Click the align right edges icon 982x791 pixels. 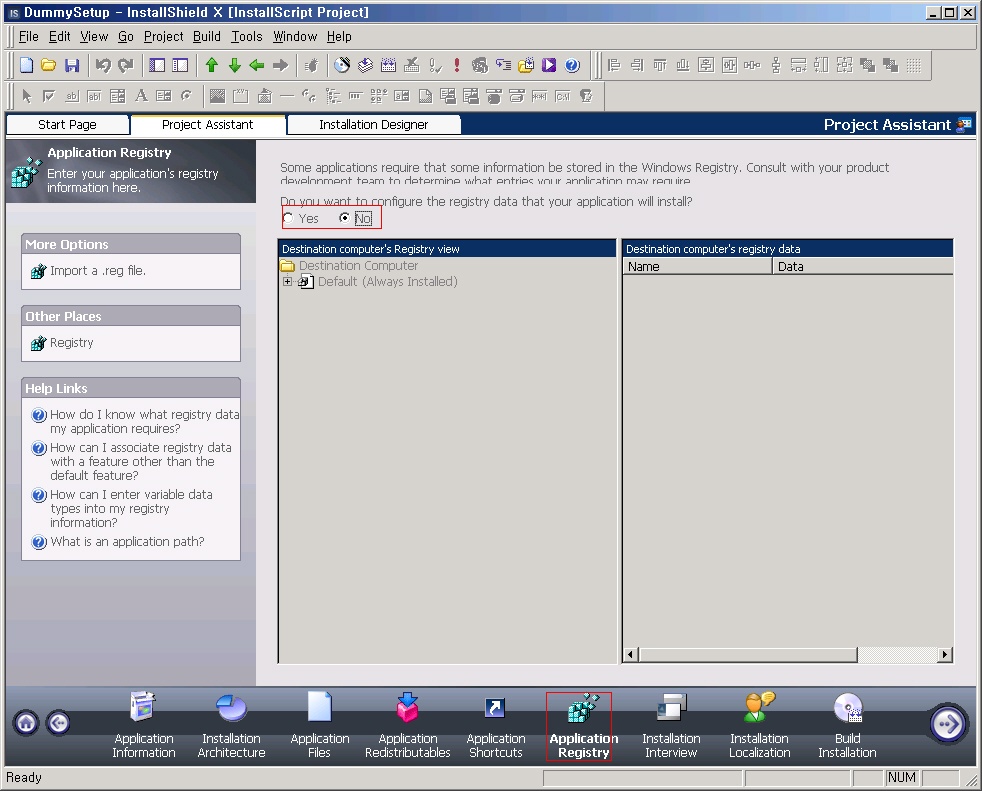[x=637, y=65]
